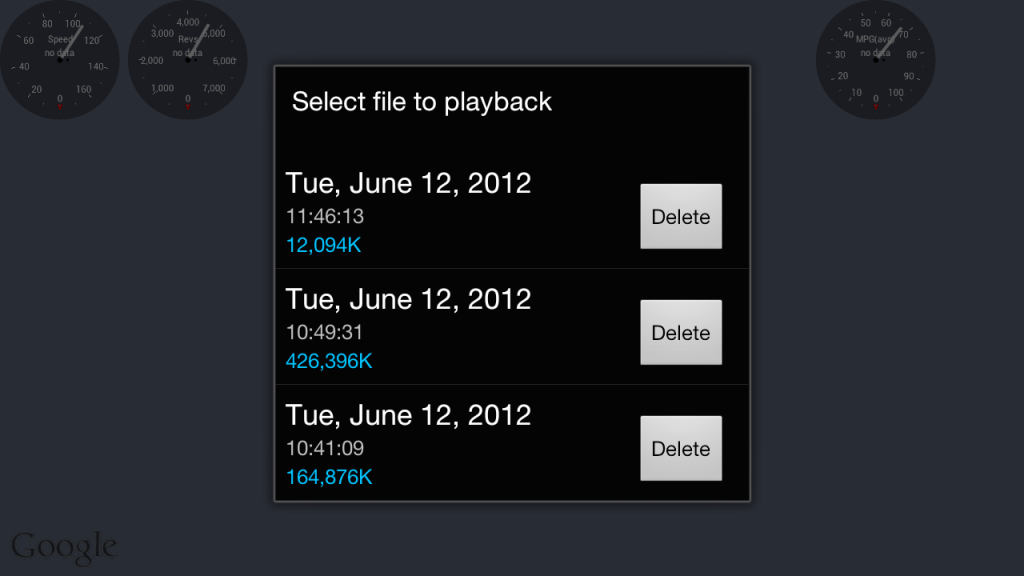Delete the 10:41:09 log file
The width and height of the screenshot is (1024, 576).
[680, 449]
